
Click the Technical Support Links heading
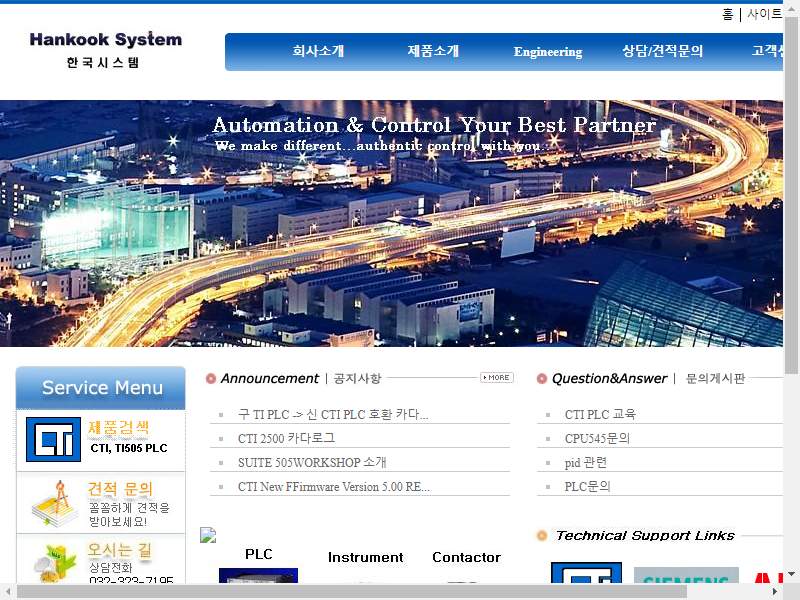click(x=645, y=535)
